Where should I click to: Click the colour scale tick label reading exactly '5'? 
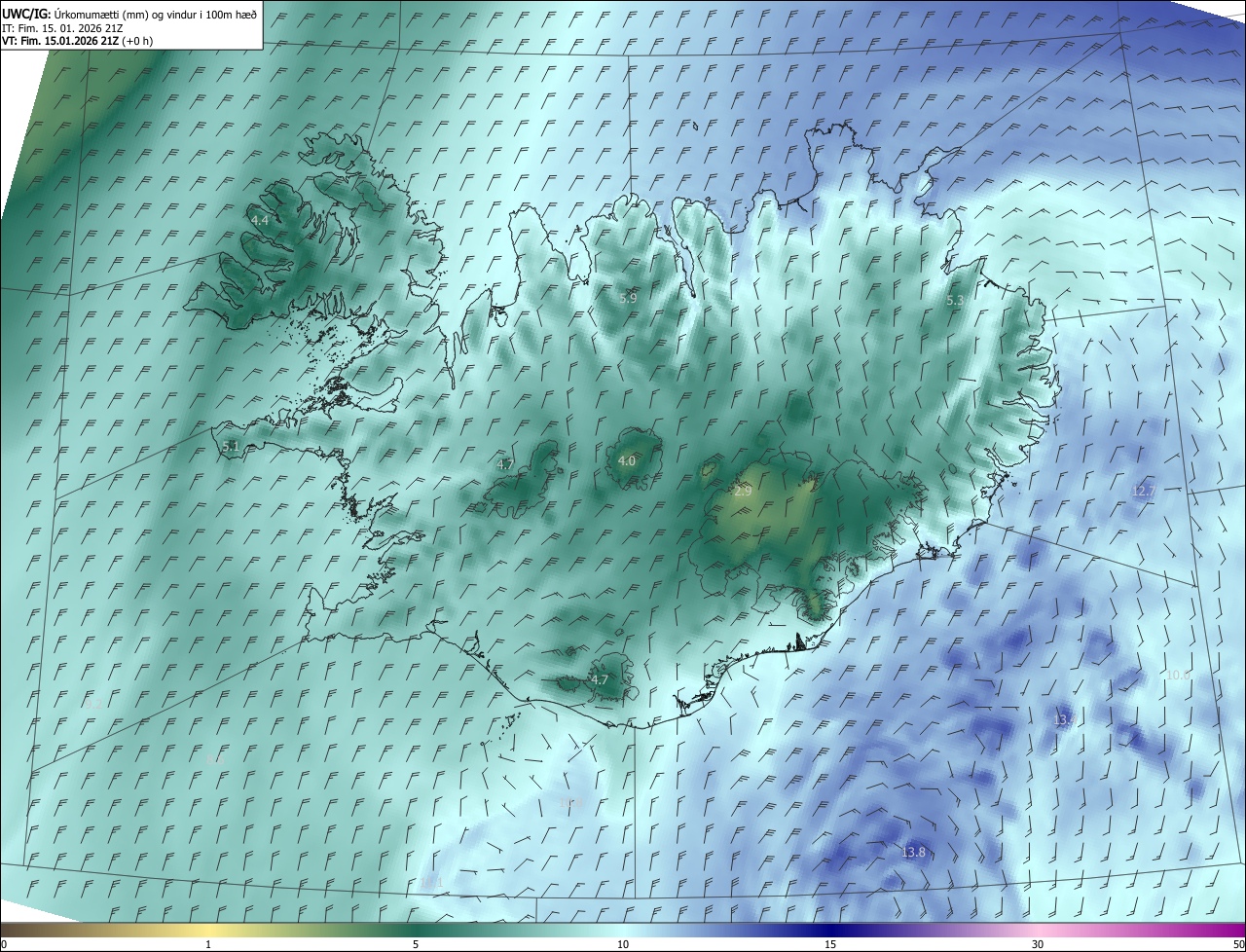click(x=416, y=944)
